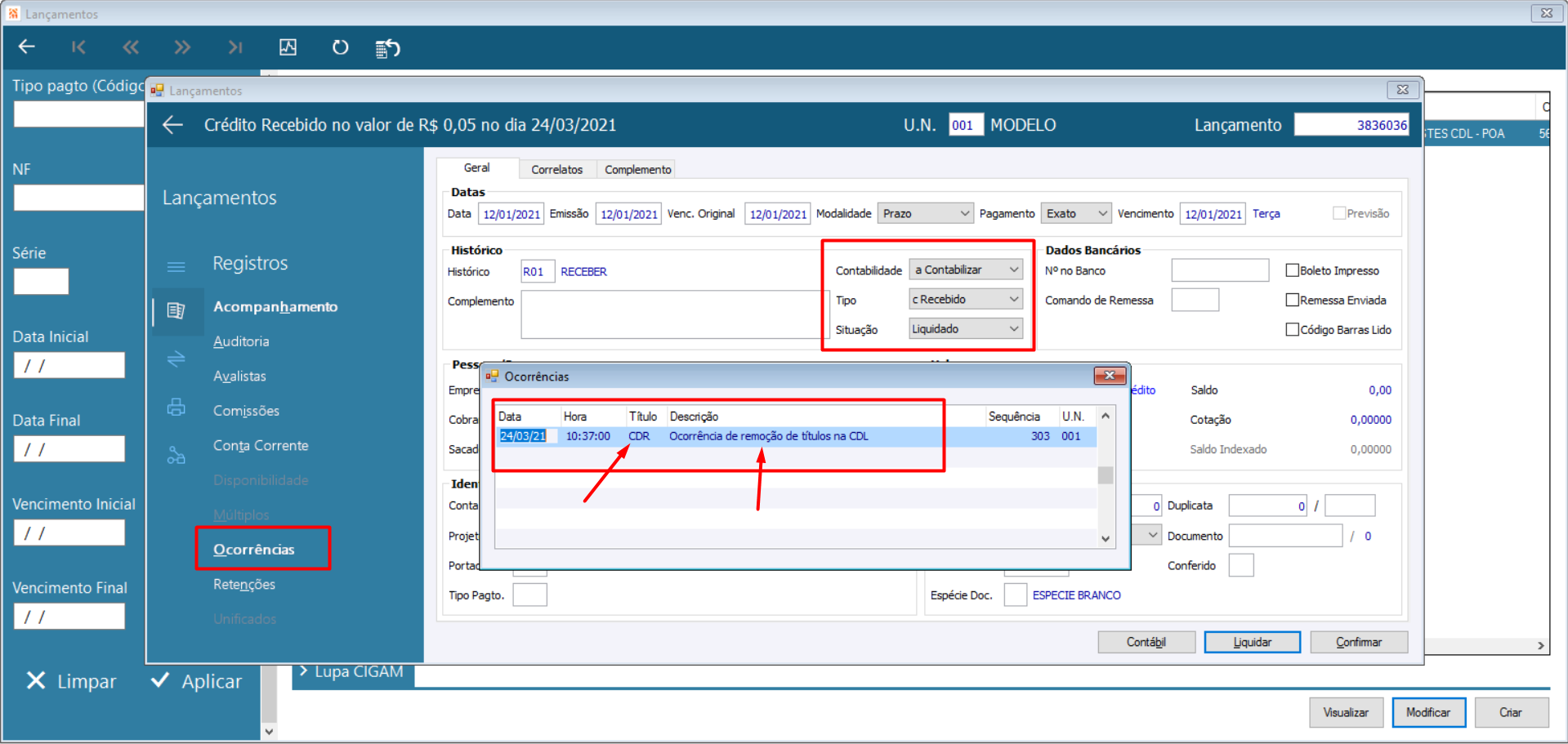Select the CDR occurrence row description

click(769, 436)
